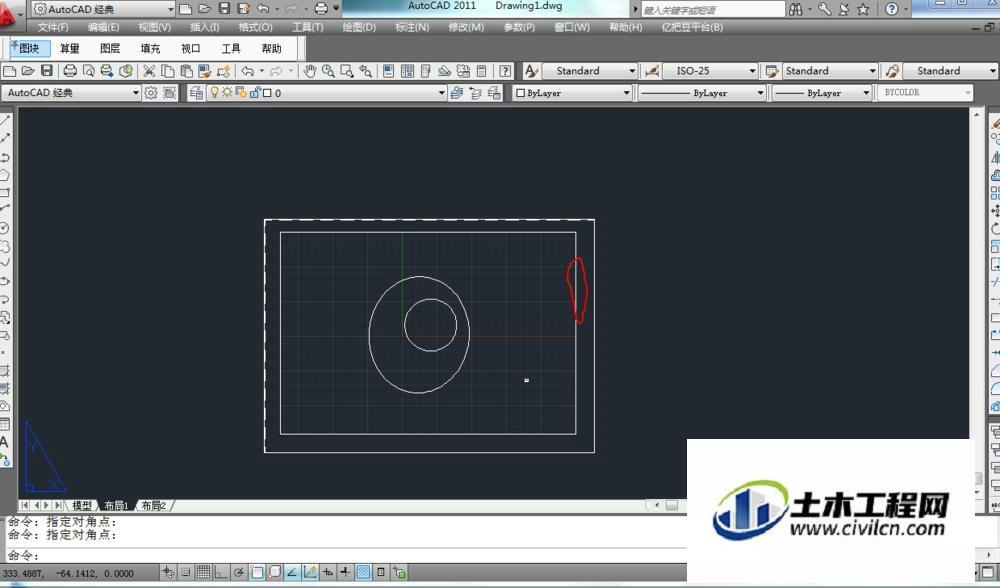1000x588 pixels.
Task: Toggle Ortho Mode in status bar
Action: [x=221, y=572]
